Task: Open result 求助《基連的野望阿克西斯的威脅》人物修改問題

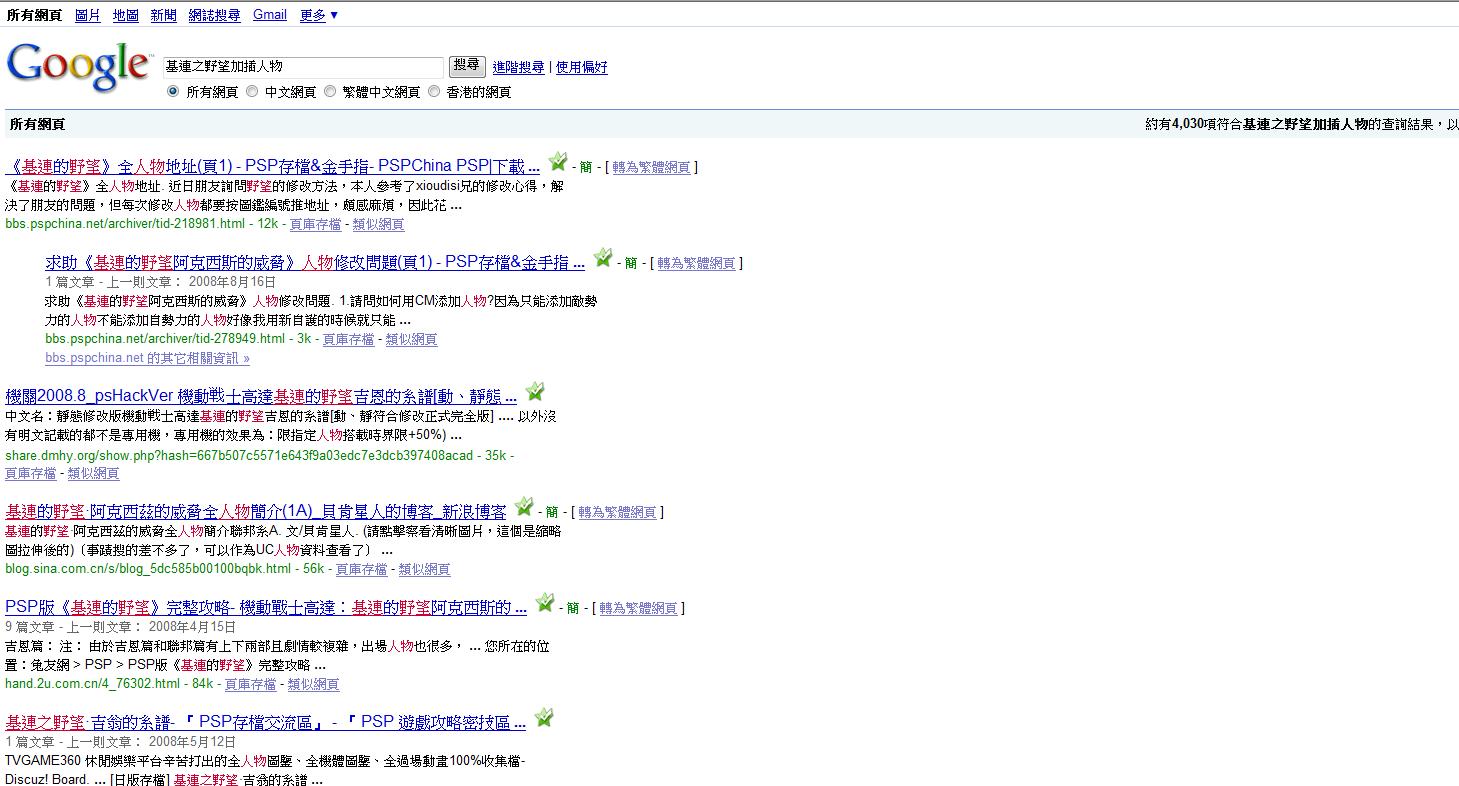Action: pos(315,262)
